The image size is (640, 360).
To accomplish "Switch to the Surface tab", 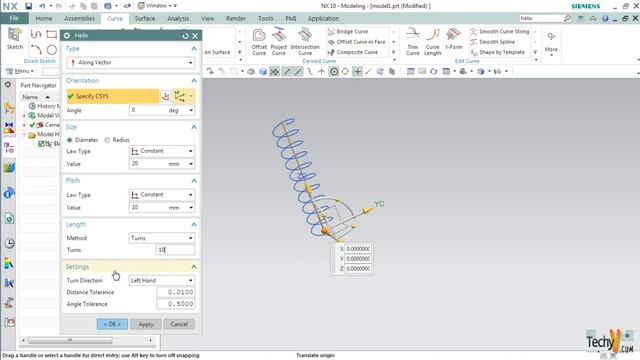I will click(145, 18).
